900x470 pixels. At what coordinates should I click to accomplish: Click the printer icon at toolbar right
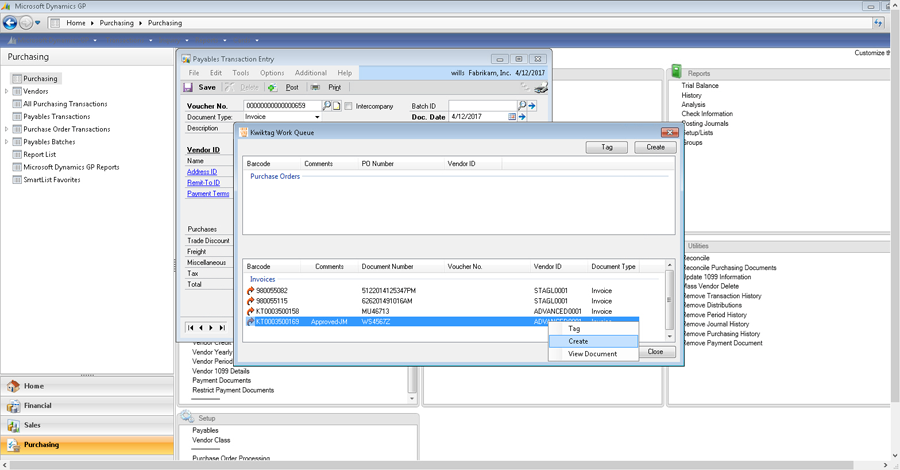pos(541,87)
